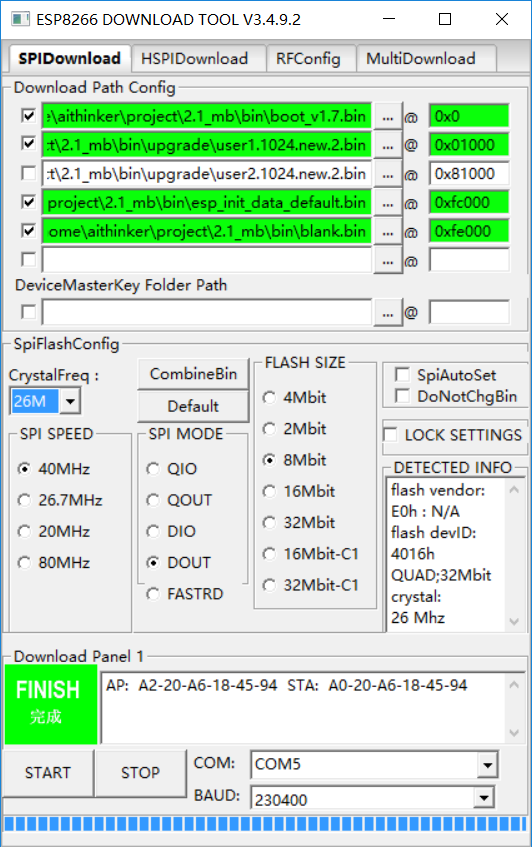Browse file for blank.bin row
The width and height of the screenshot is (532, 847).
click(x=388, y=232)
